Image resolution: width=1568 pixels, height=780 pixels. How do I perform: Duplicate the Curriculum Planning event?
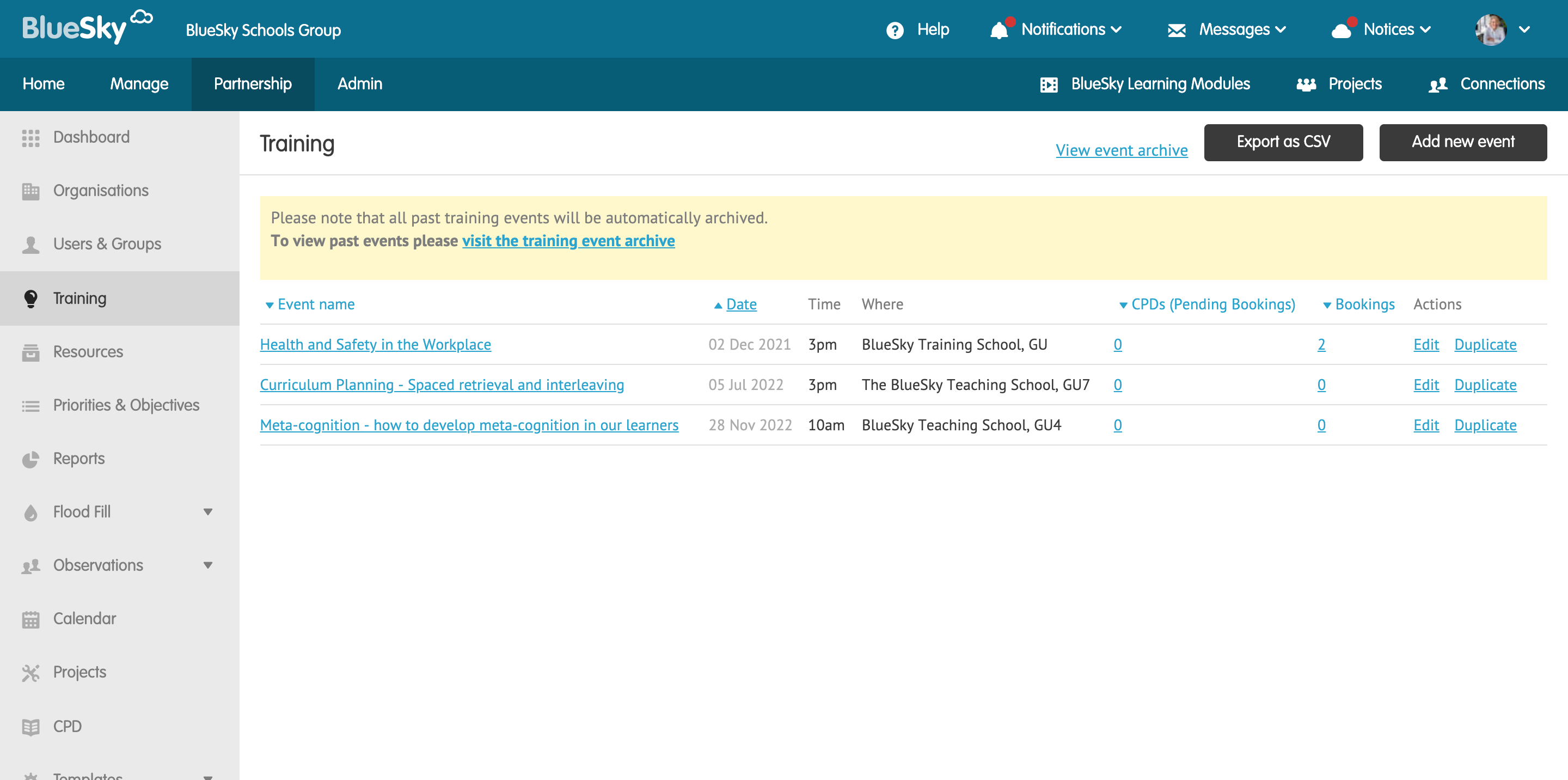(x=1485, y=385)
